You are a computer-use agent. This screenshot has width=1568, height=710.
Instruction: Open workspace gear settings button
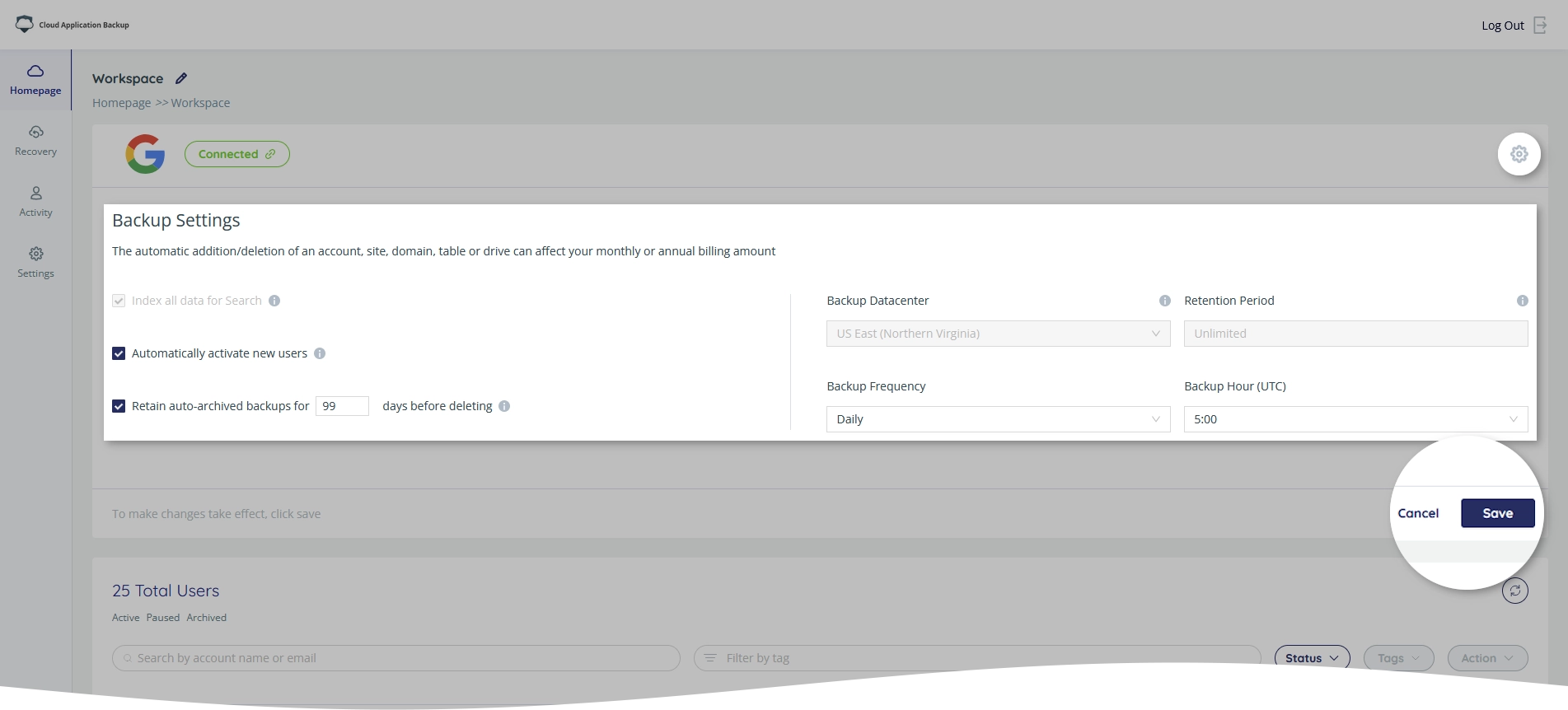click(x=1519, y=154)
